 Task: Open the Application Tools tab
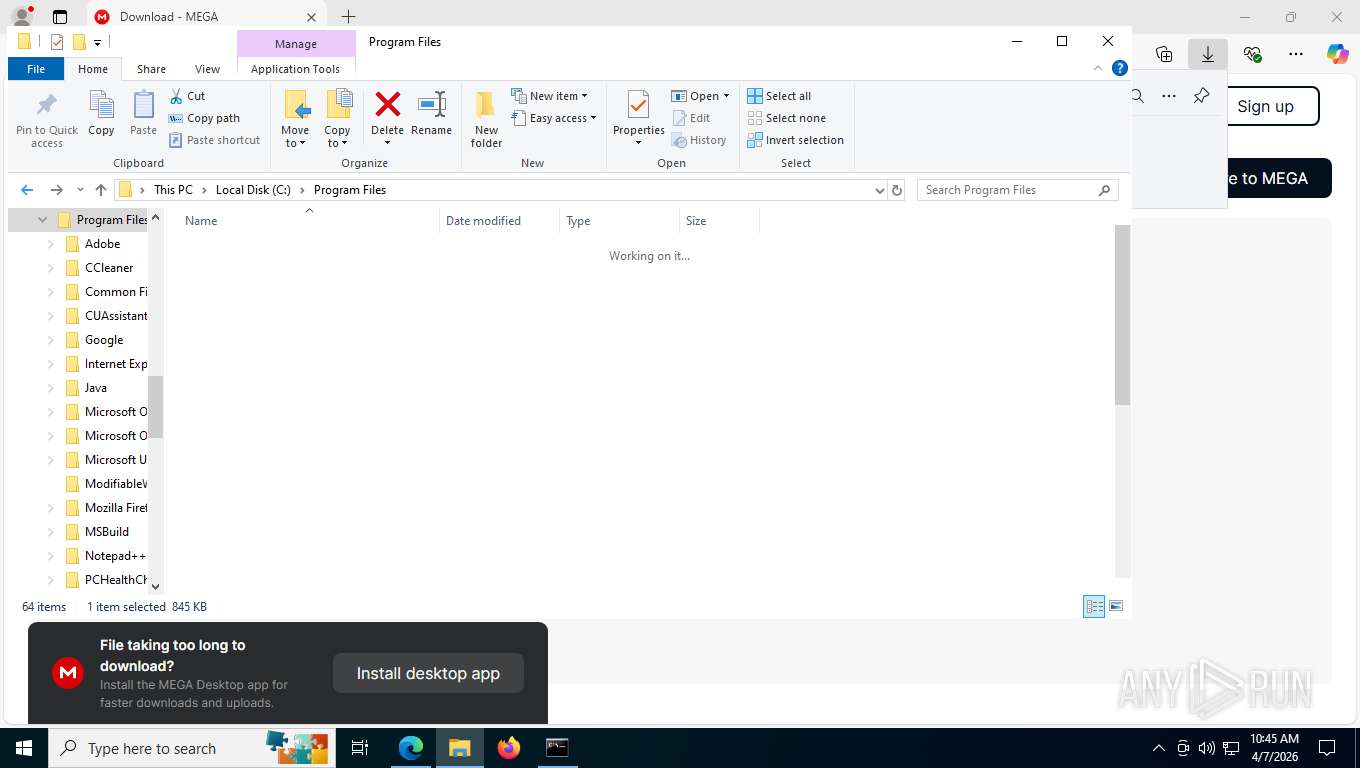[295, 69]
